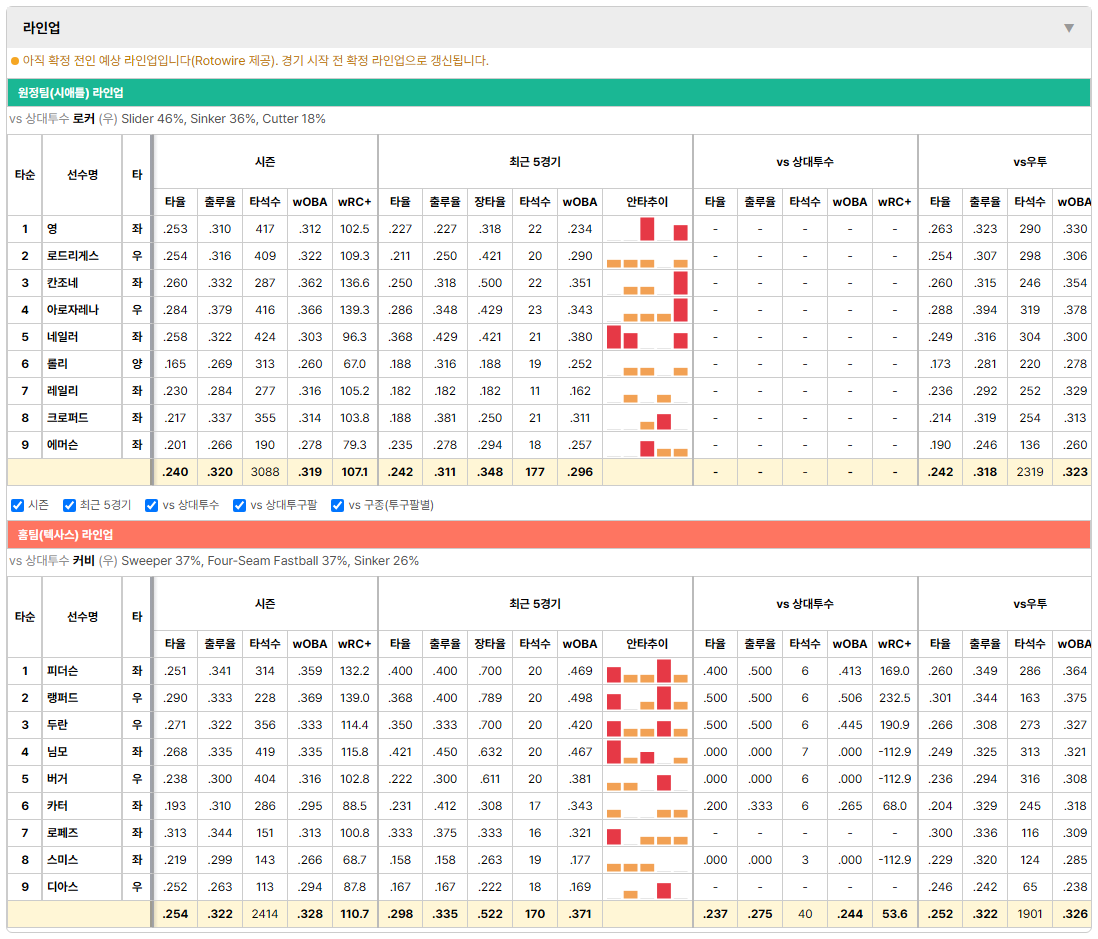1098x939 pixels.
Task: Sort Seattle table by wRC+ season column
Action: point(354,202)
